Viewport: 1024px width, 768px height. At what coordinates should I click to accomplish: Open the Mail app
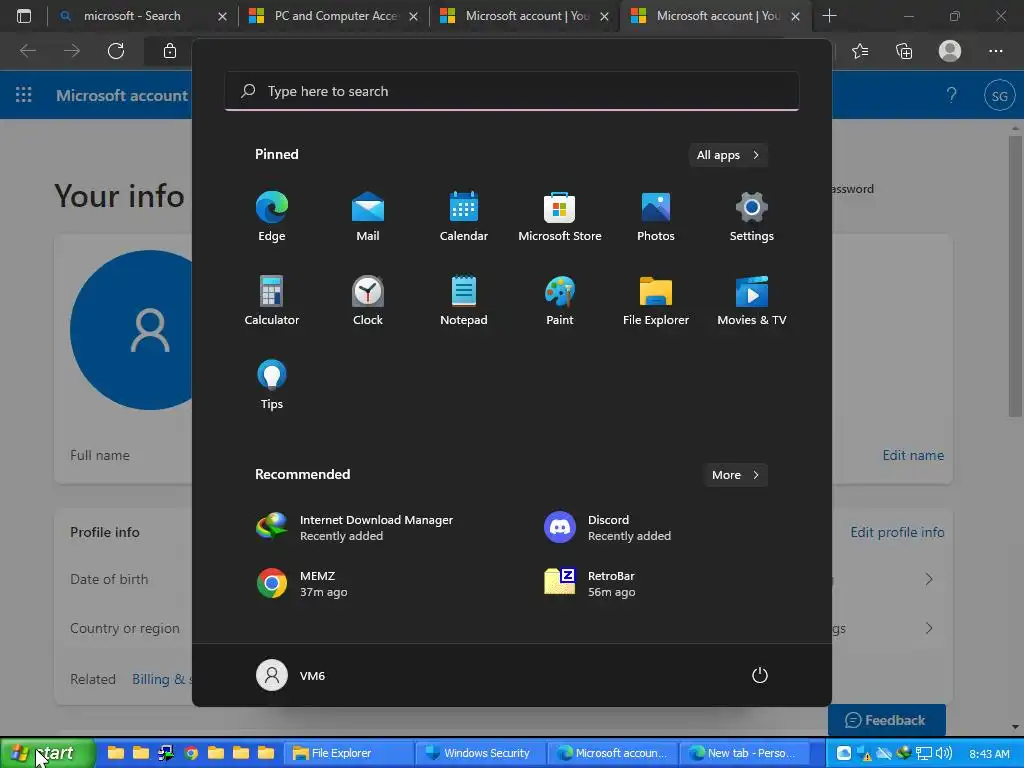click(368, 217)
